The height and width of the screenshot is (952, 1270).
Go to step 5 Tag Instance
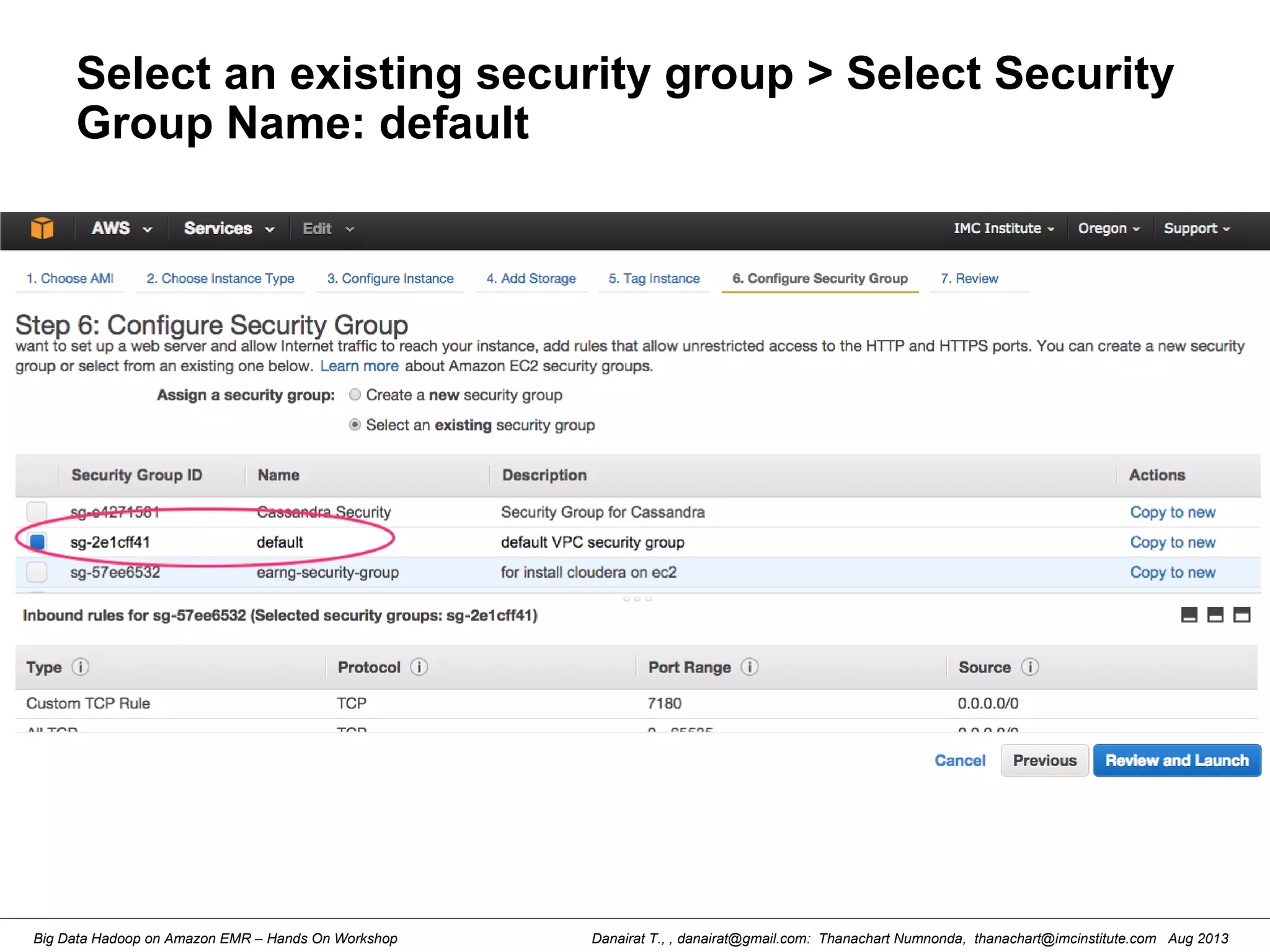654,279
